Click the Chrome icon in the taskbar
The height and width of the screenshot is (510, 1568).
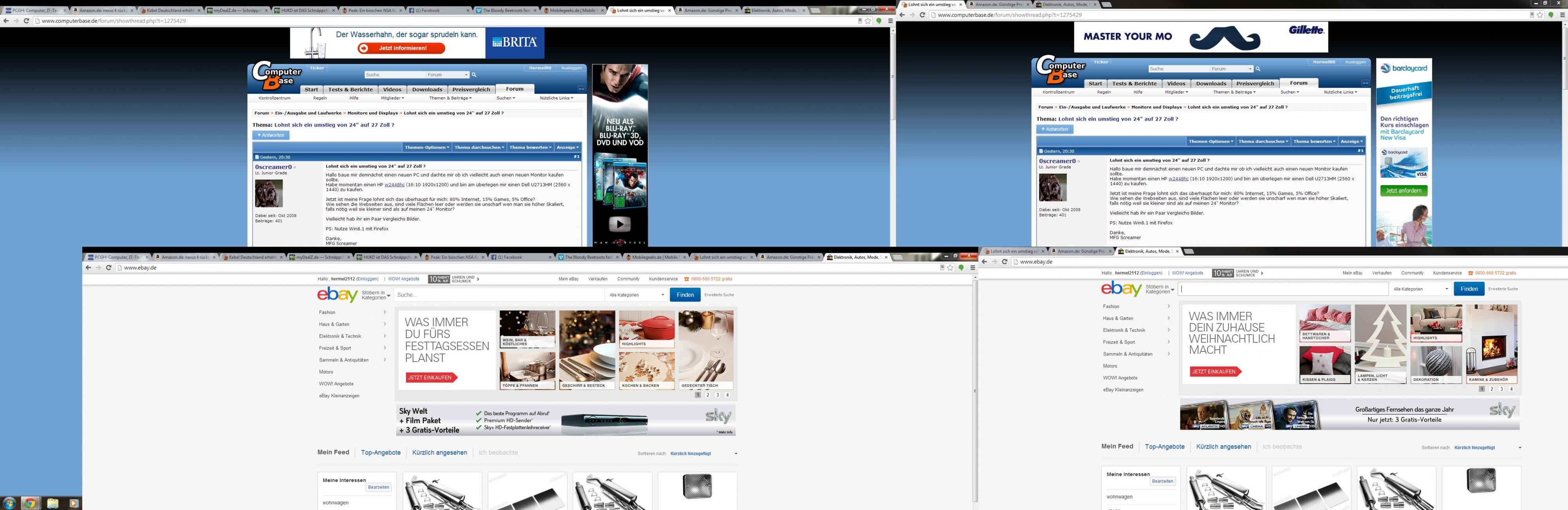30,503
